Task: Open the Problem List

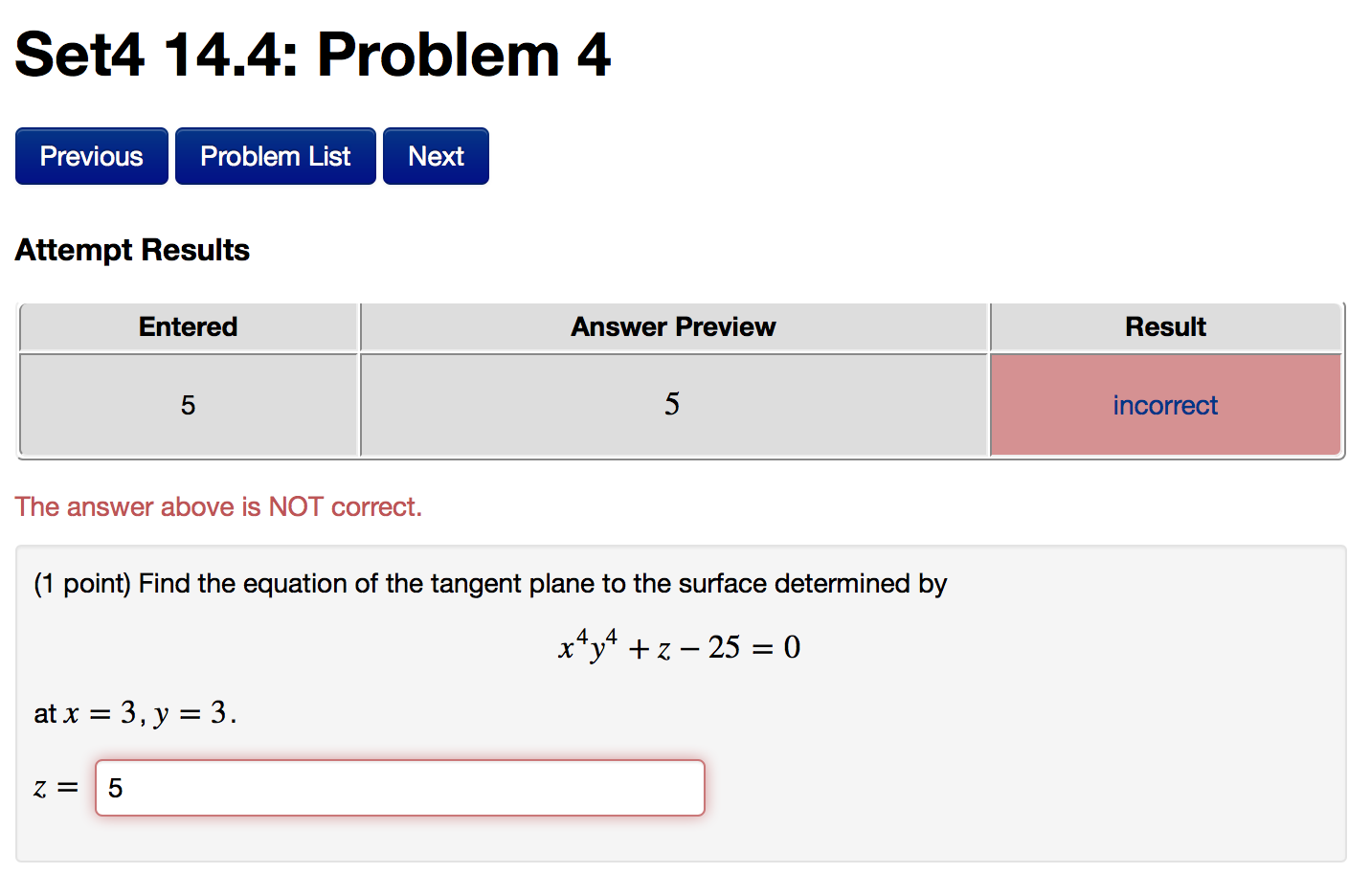Action: click(275, 155)
